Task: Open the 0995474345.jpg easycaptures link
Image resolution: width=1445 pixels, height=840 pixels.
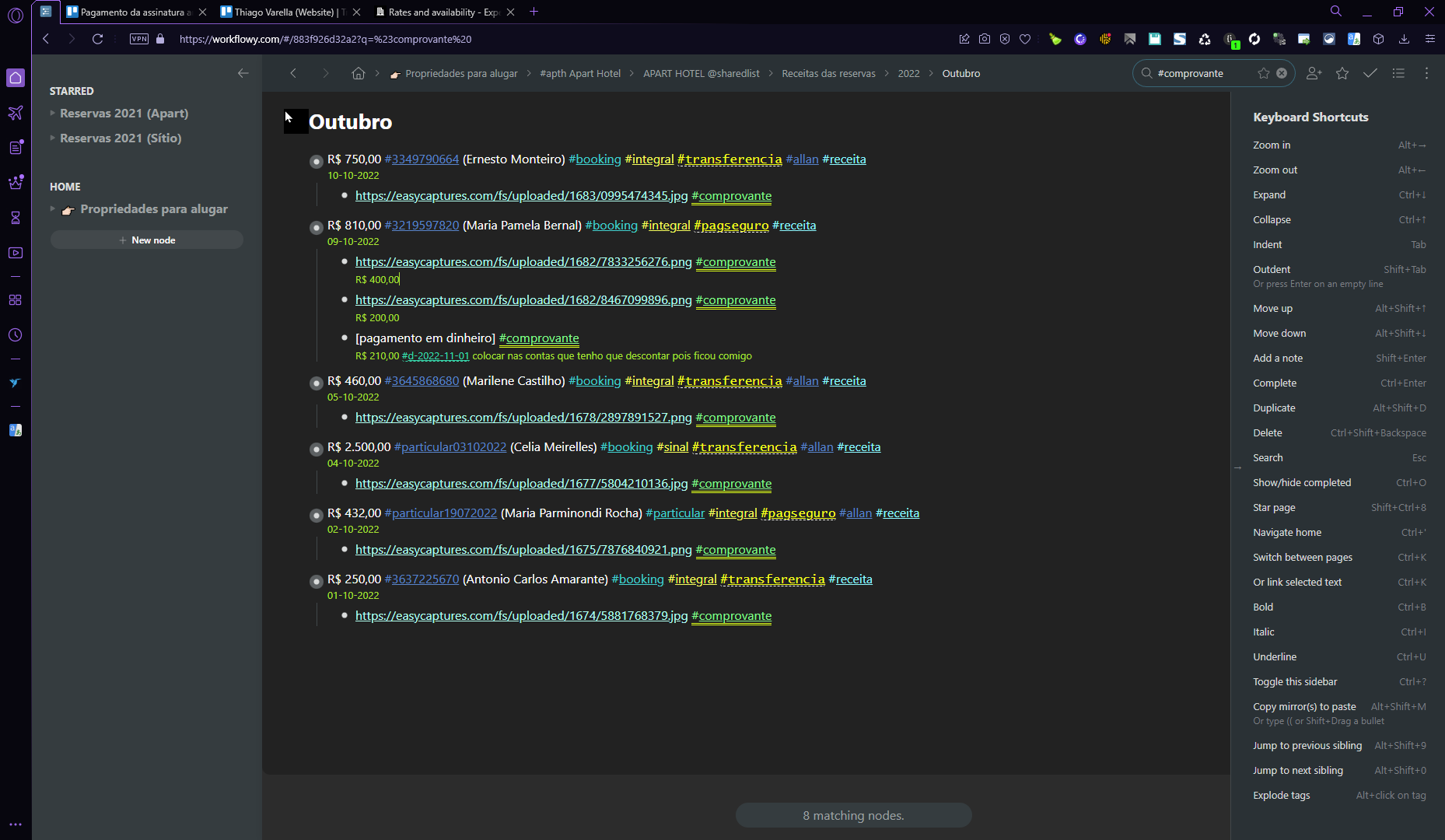Action: [521, 196]
